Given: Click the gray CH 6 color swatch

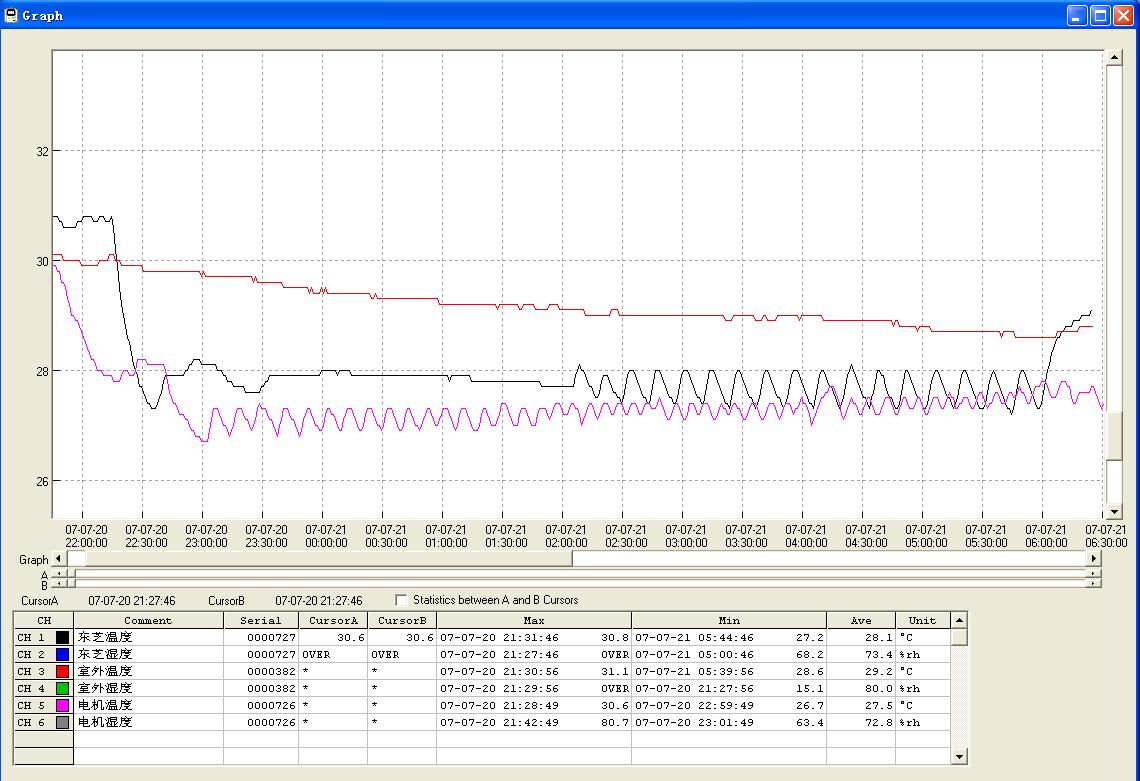Looking at the screenshot, I should click(62, 722).
